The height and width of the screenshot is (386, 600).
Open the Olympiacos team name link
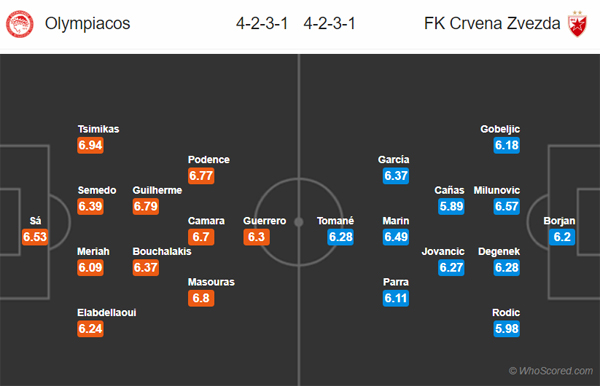click(x=88, y=24)
